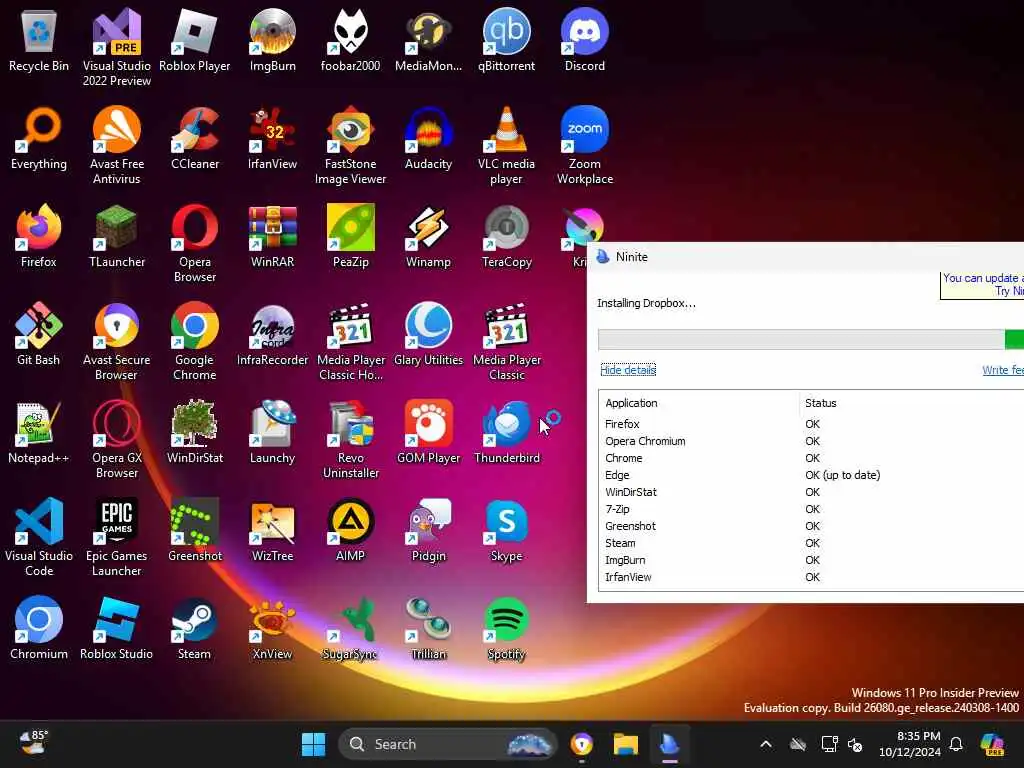1024x768 pixels.
Task: Select the IrfanView desktop icon
Action: pyautogui.click(x=272, y=138)
